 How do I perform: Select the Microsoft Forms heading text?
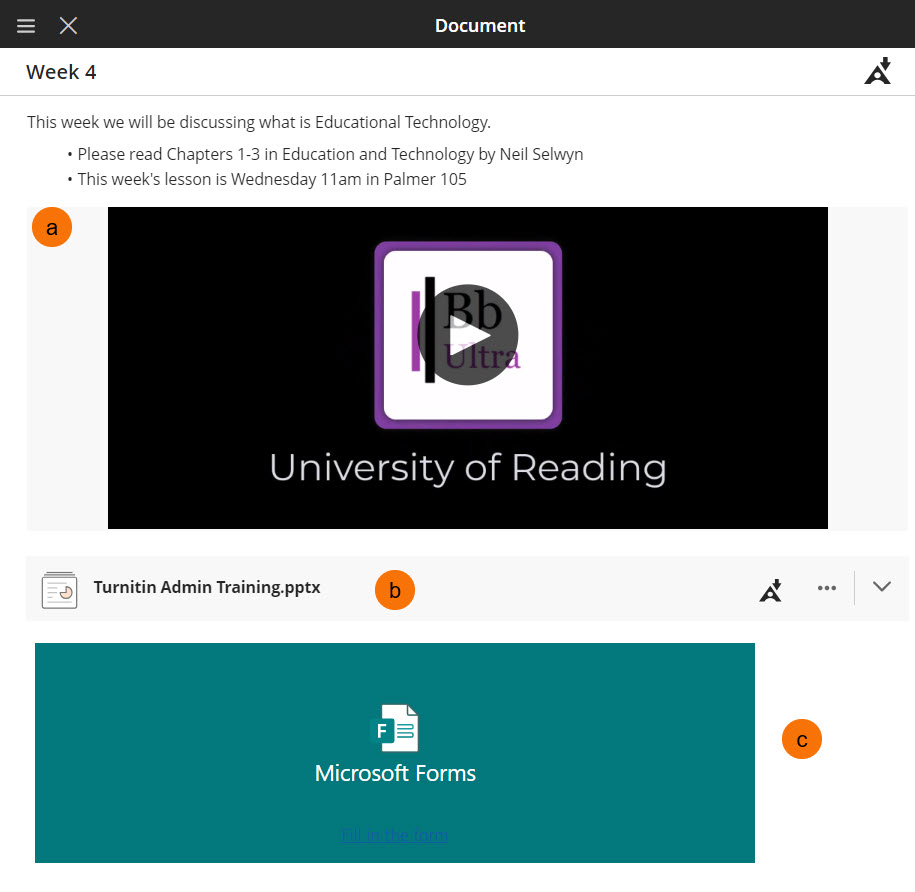click(x=395, y=773)
